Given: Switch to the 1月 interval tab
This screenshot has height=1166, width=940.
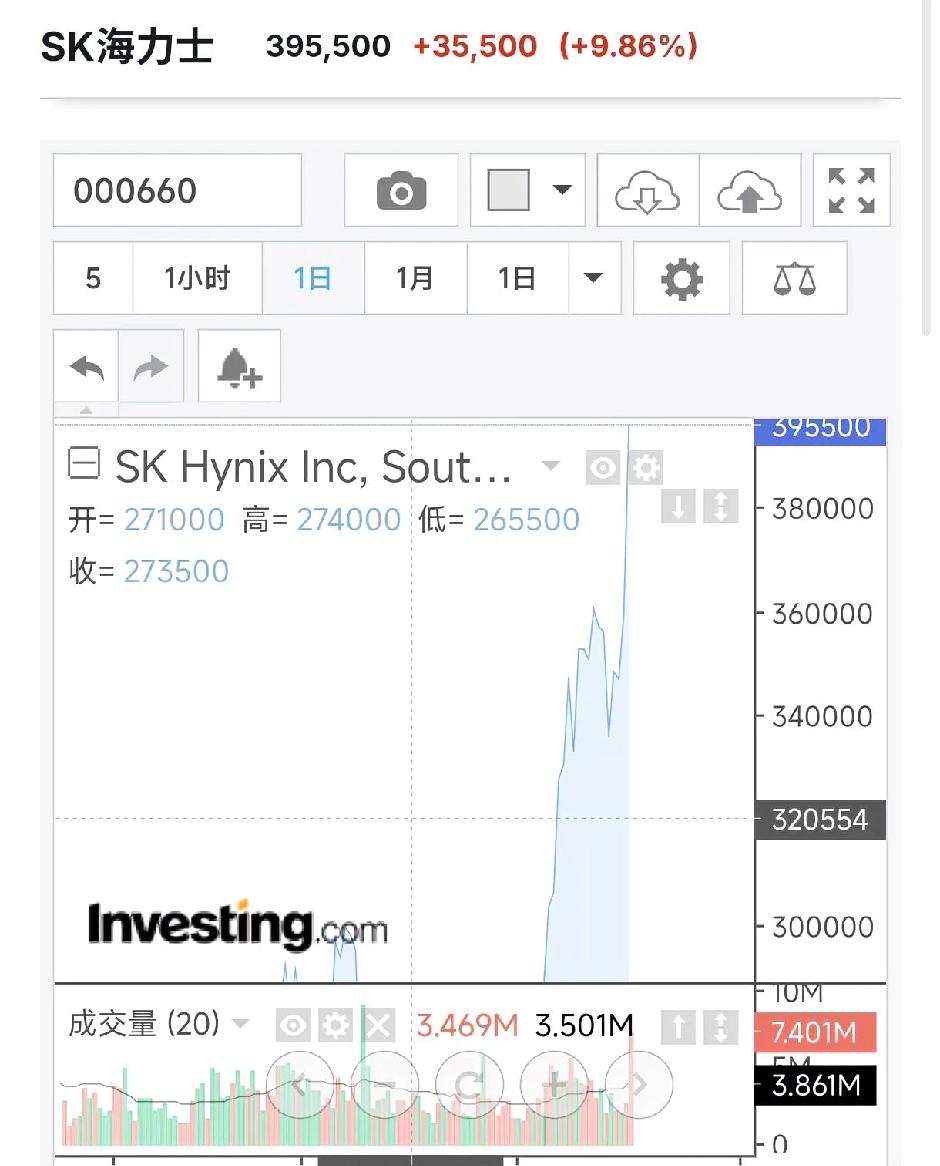Looking at the screenshot, I should click(415, 278).
